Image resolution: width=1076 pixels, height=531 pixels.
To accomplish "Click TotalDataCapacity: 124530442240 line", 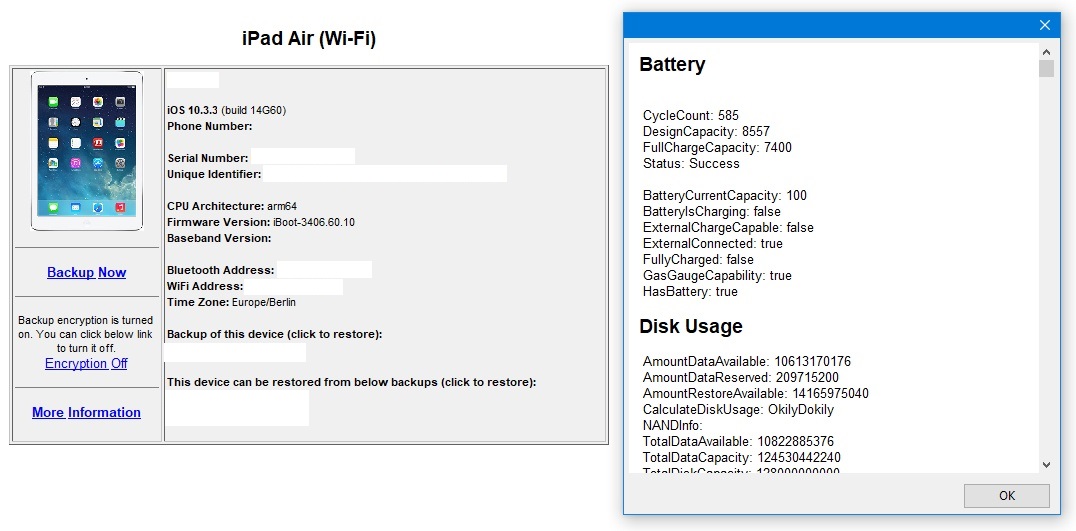I will coord(742,458).
